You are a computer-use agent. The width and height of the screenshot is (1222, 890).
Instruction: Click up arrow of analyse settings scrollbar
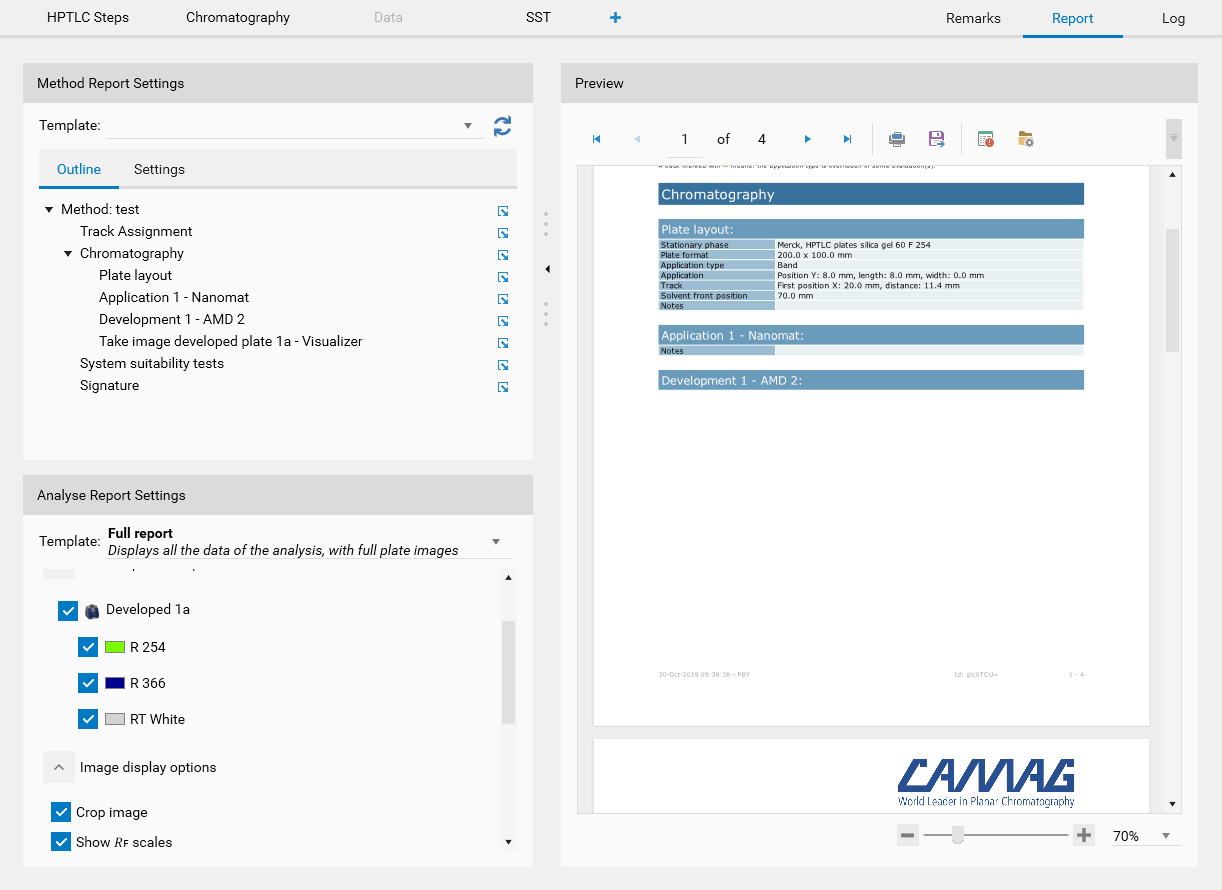(x=508, y=577)
